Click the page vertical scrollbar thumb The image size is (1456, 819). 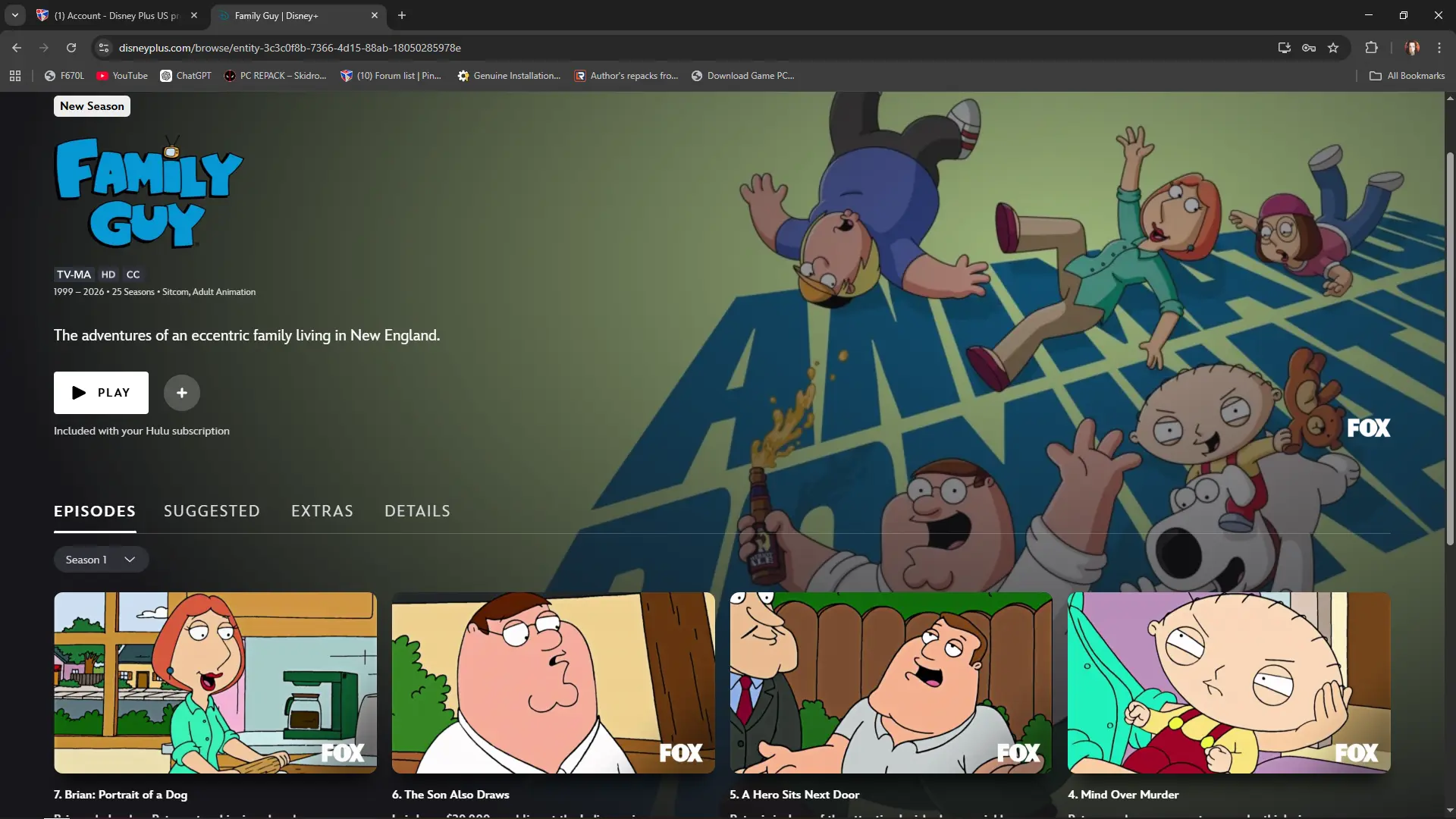pyautogui.click(x=1450, y=349)
